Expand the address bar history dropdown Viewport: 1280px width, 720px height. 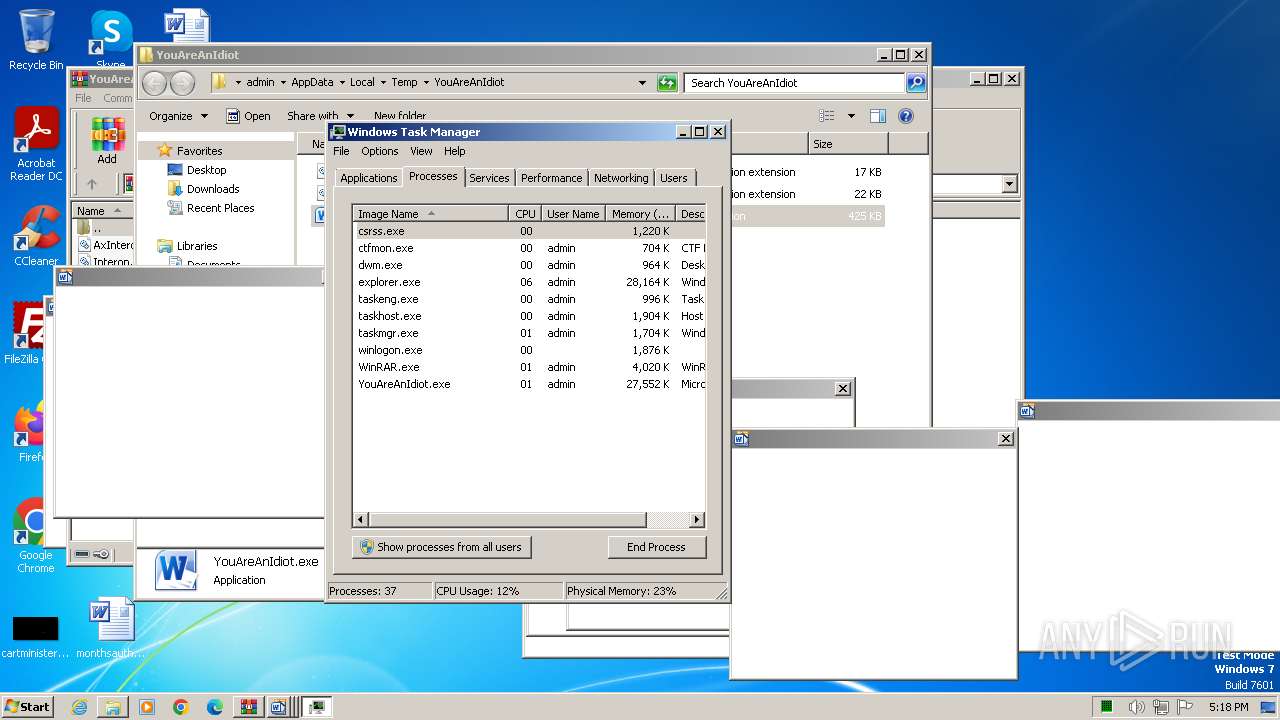(x=642, y=83)
